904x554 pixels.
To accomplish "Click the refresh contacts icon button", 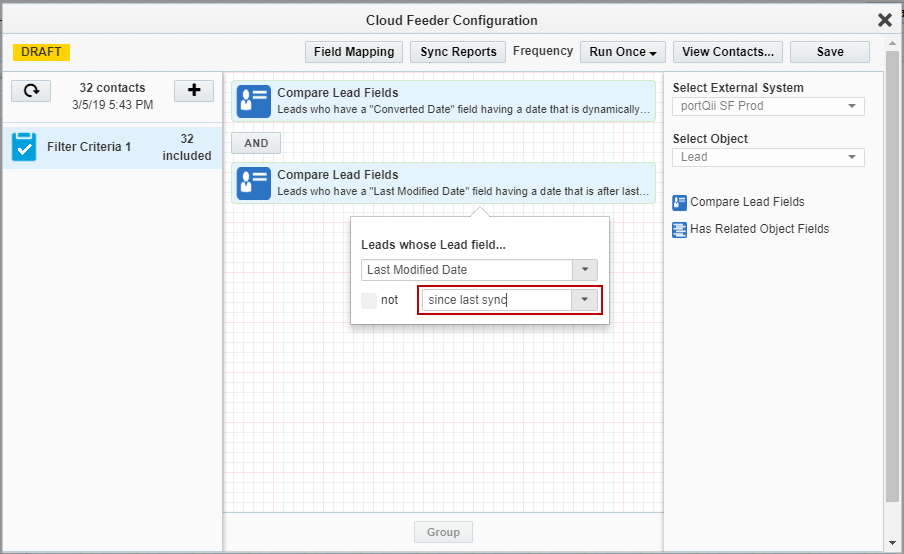I will pyautogui.click(x=32, y=91).
